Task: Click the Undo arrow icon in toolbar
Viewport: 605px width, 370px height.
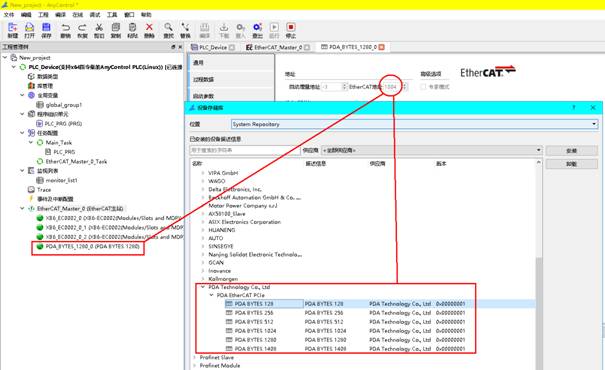Action: point(66,27)
